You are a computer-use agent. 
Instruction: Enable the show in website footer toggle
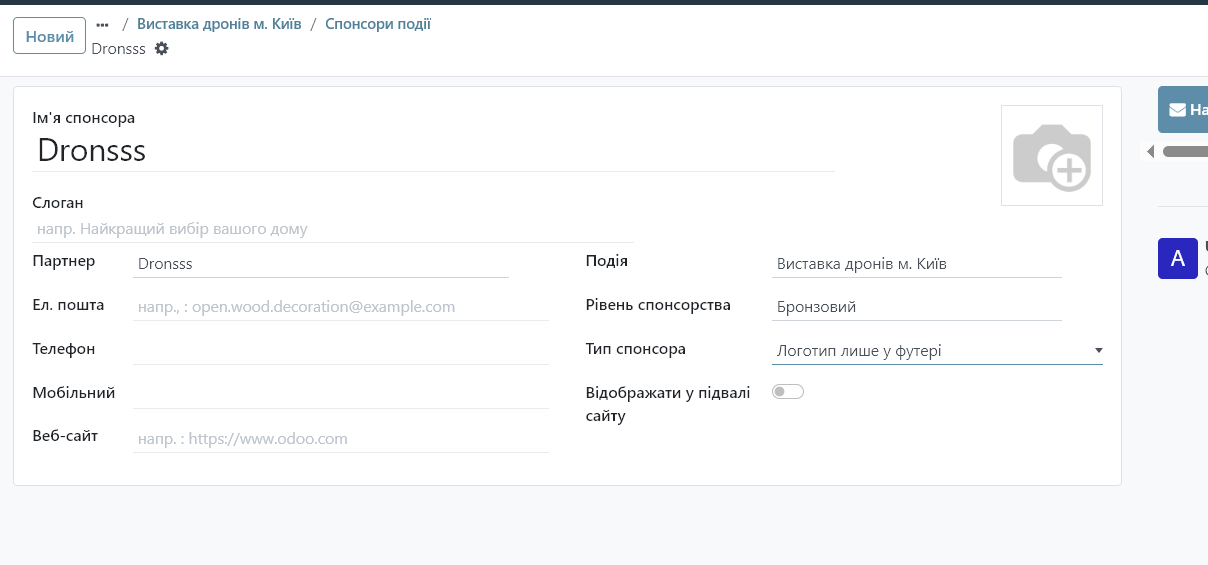pos(788,392)
